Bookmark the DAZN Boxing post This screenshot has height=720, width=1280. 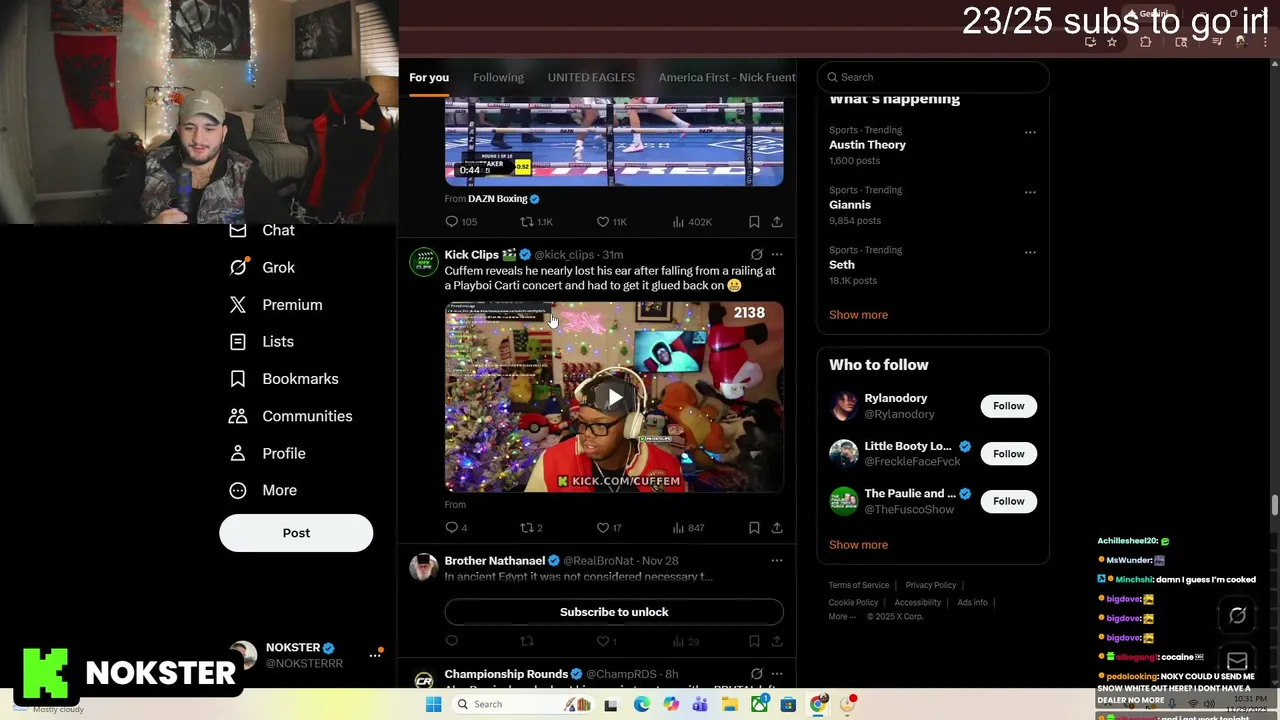754,222
